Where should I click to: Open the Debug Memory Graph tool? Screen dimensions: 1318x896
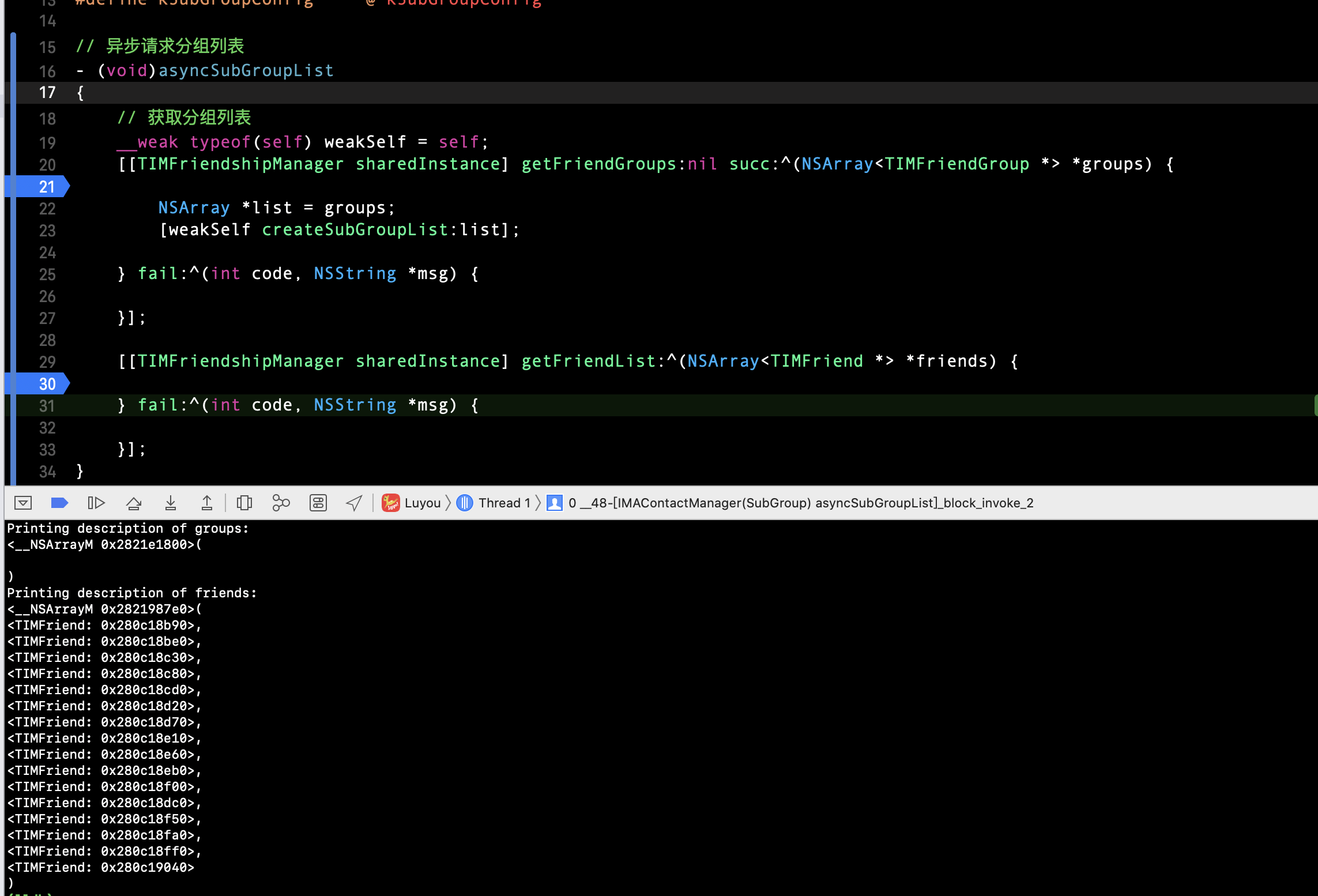click(281, 503)
